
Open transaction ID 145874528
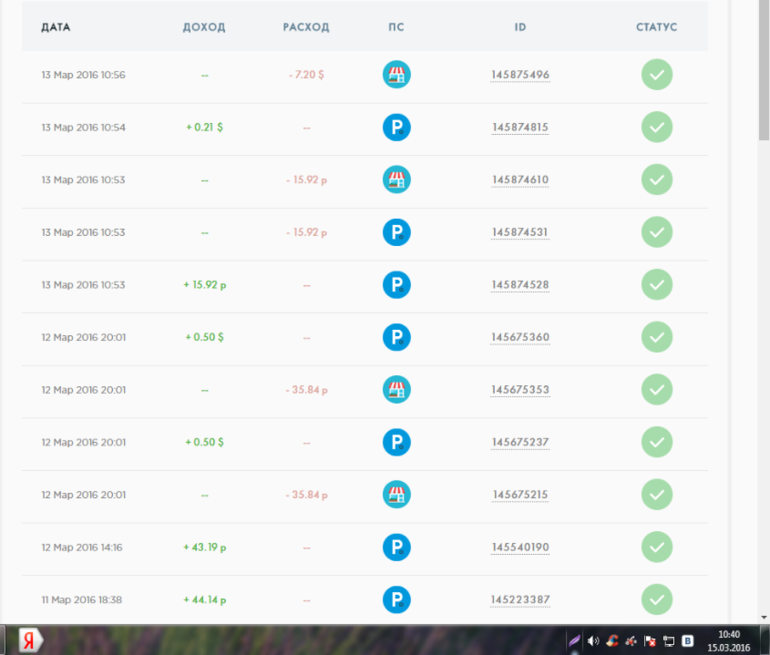pyautogui.click(x=520, y=285)
